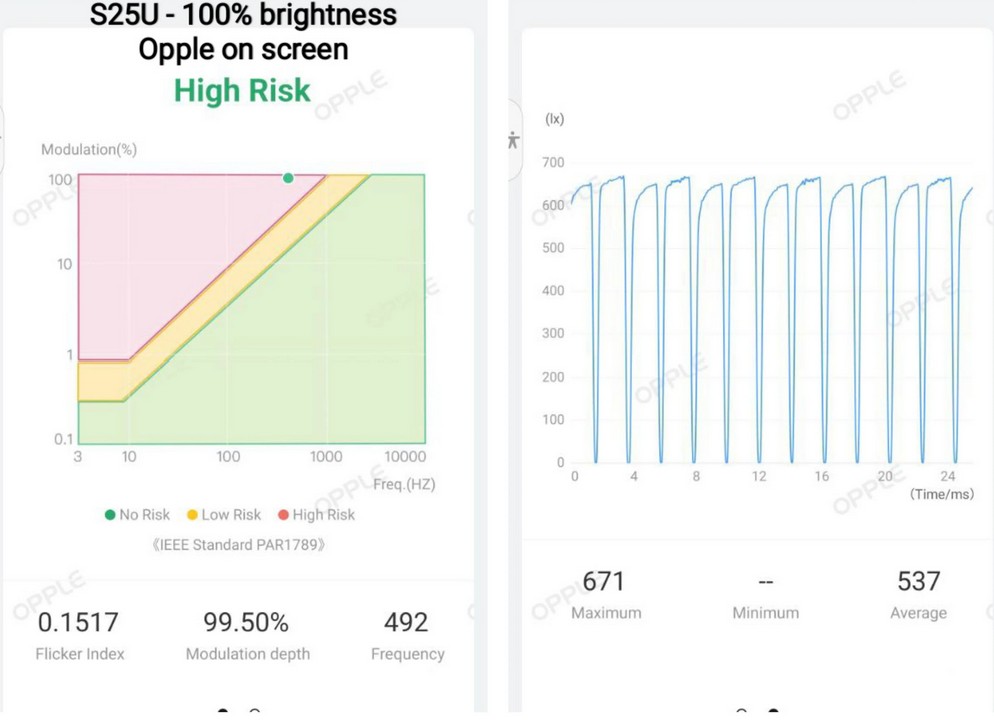Tap the 537 Average lux value

point(918,581)
